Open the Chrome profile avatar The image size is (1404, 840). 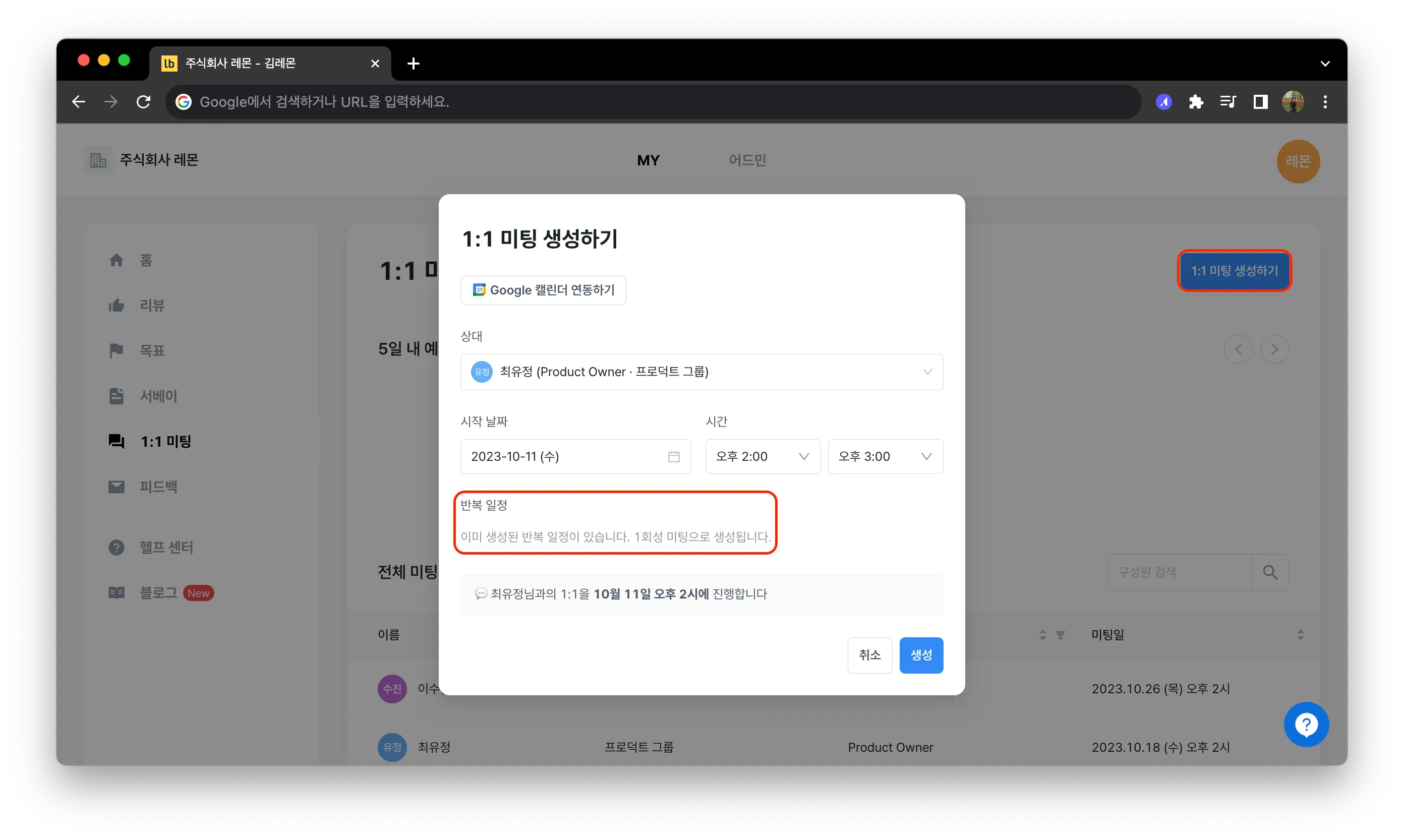[x=1293, y=102]
